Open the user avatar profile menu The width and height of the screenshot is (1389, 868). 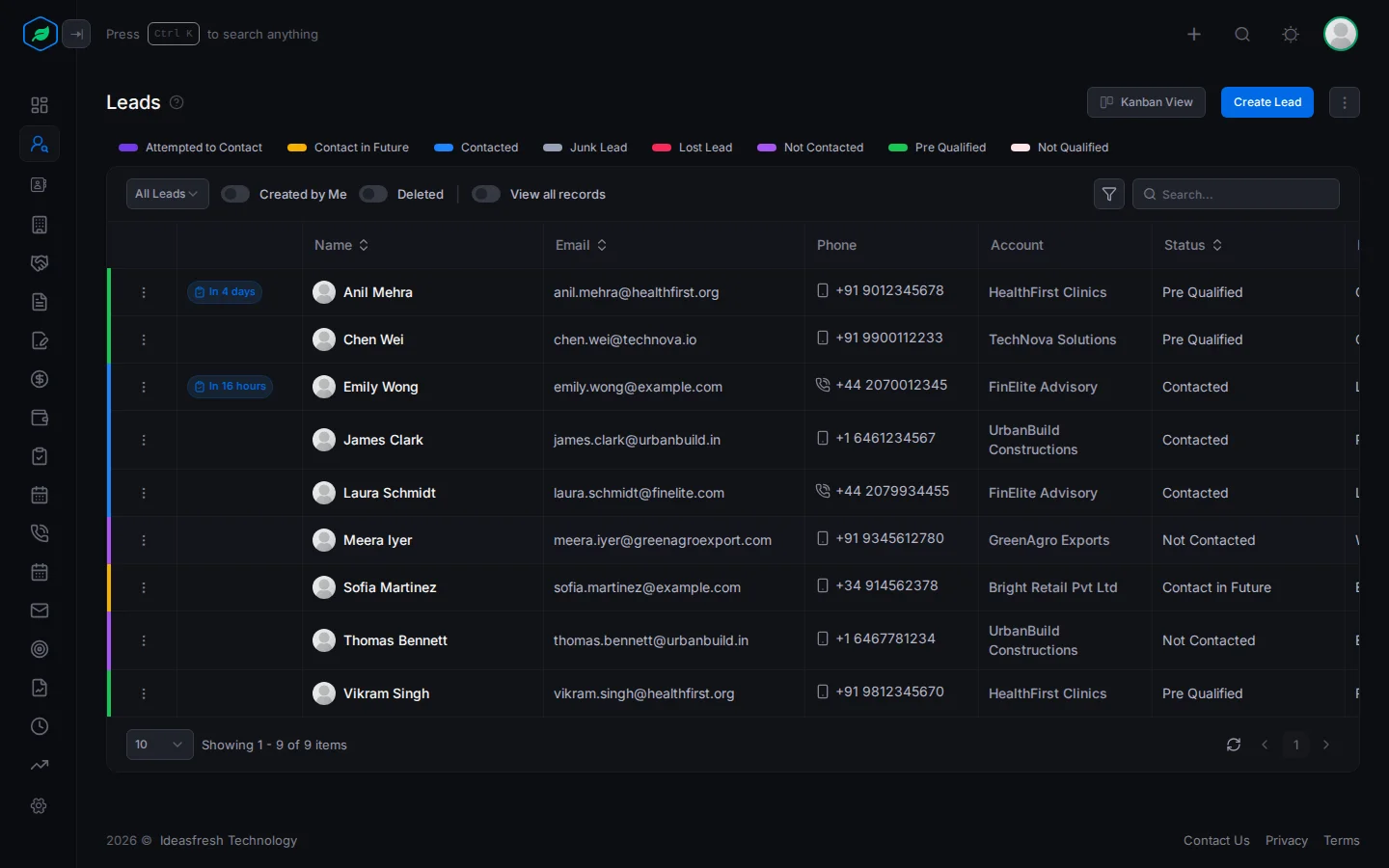click(x=1341, y=34)
